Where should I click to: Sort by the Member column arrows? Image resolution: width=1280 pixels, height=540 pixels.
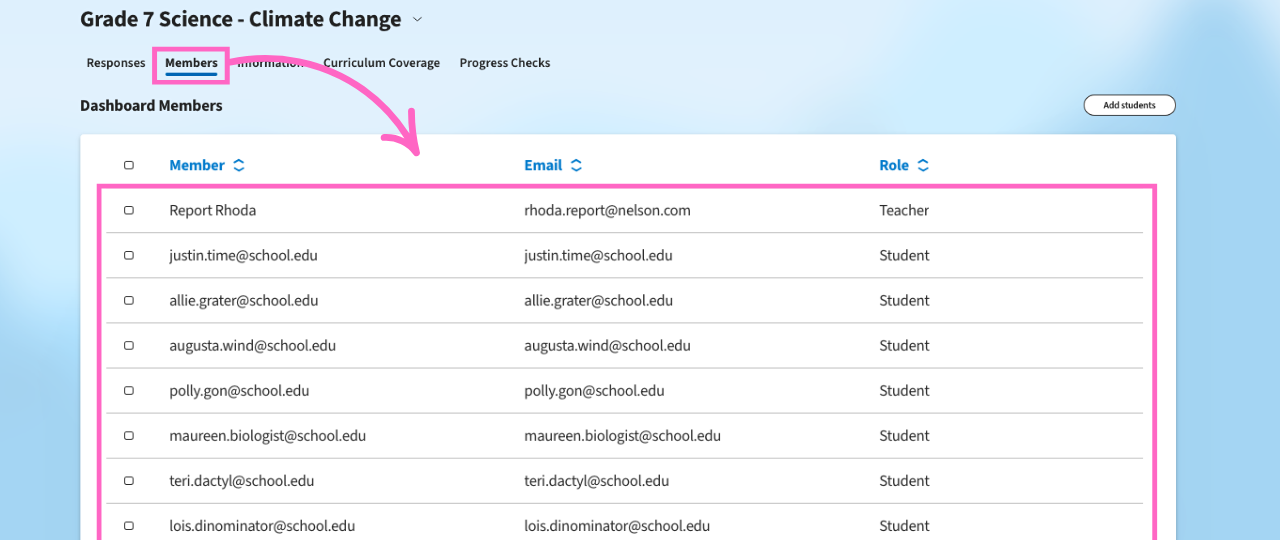[239, 165]
